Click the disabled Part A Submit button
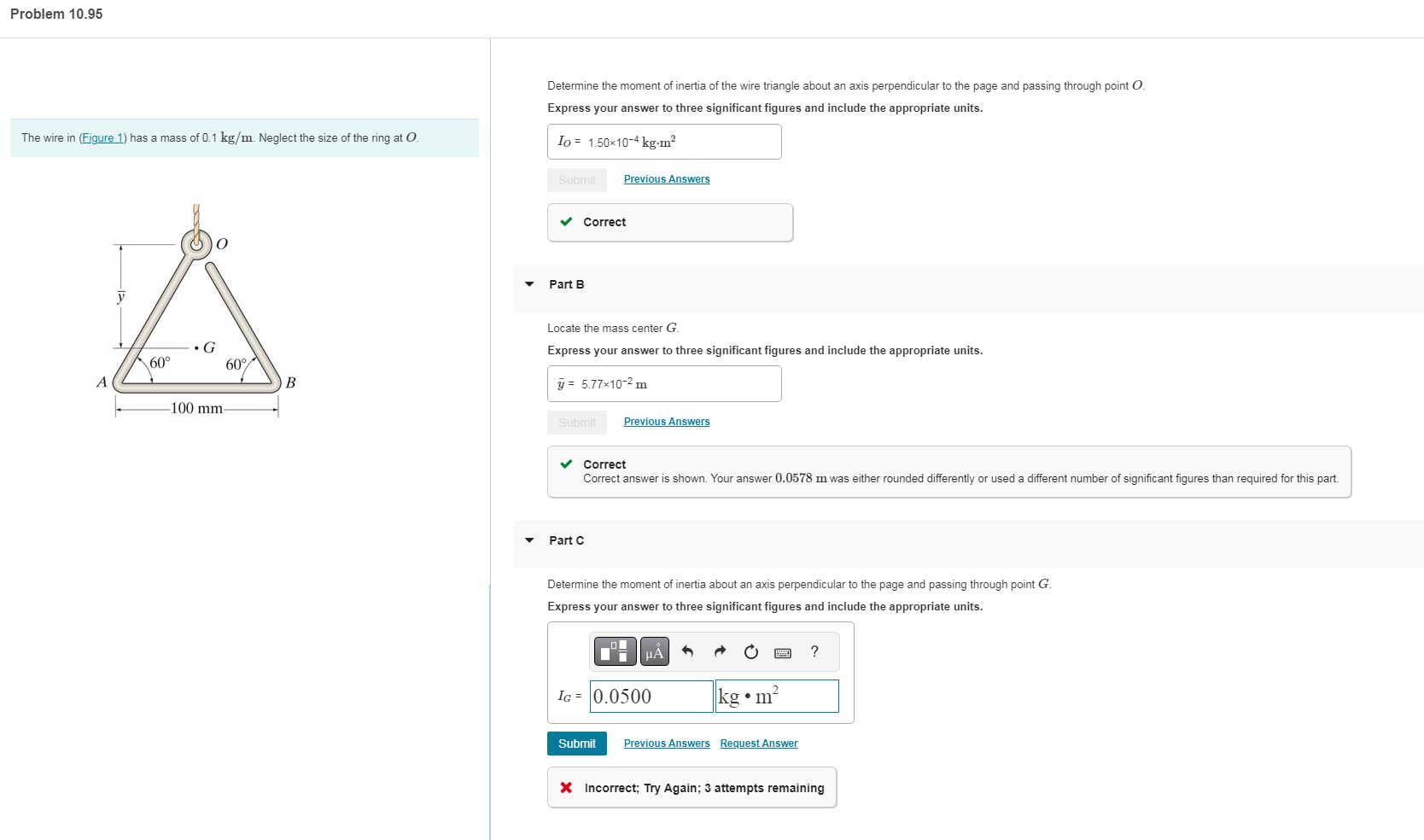This screenshot has height=840, width=1424. click(x=577, y=180)
